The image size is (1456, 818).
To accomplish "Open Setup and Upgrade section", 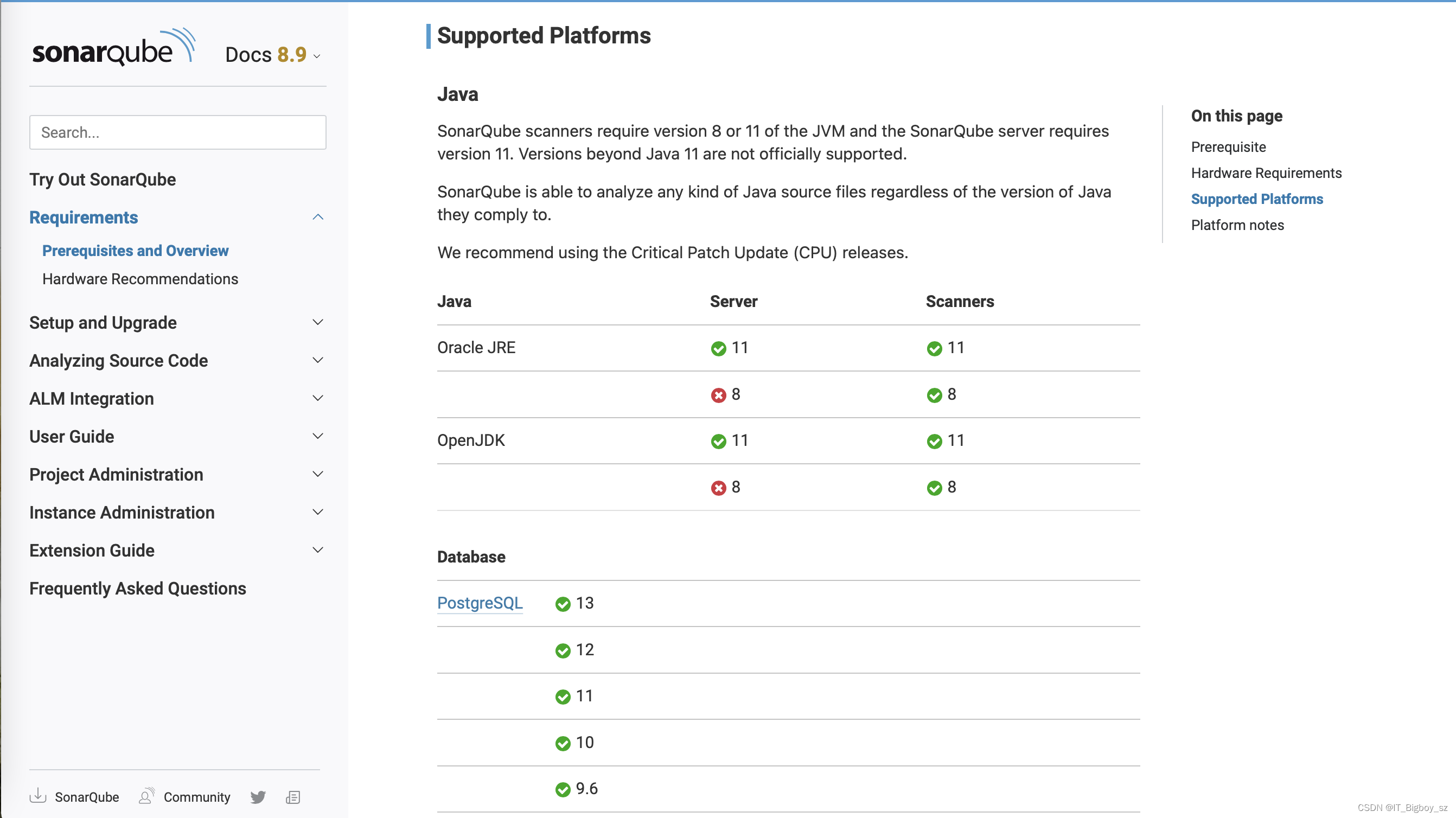I will click(103, 322).
